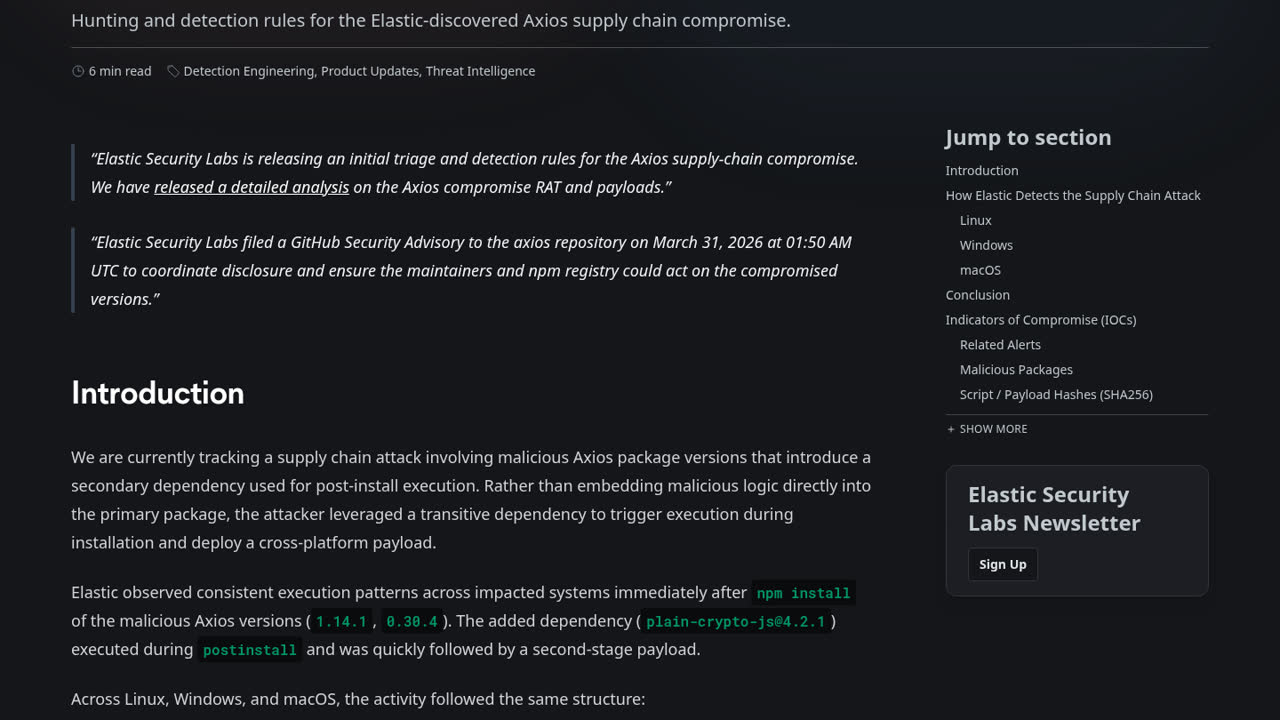Follow the 'released a detailed analysis' link
This screenshot has width=1280, height=720.
pos(251,187)
